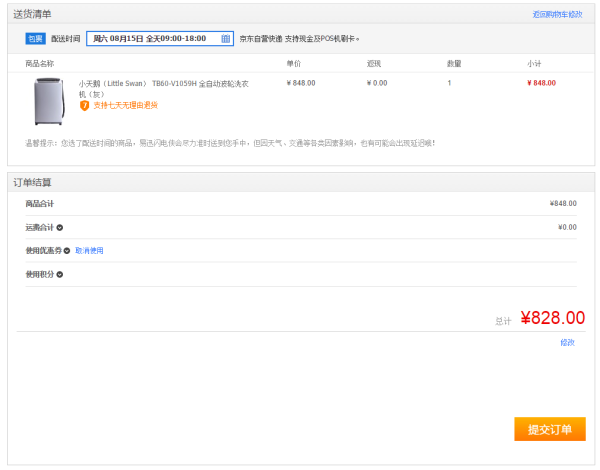This screenshot has height=470, width=600.
Task: Click the 总计 label
Action: pyautogui.click(x=503, y=321)
